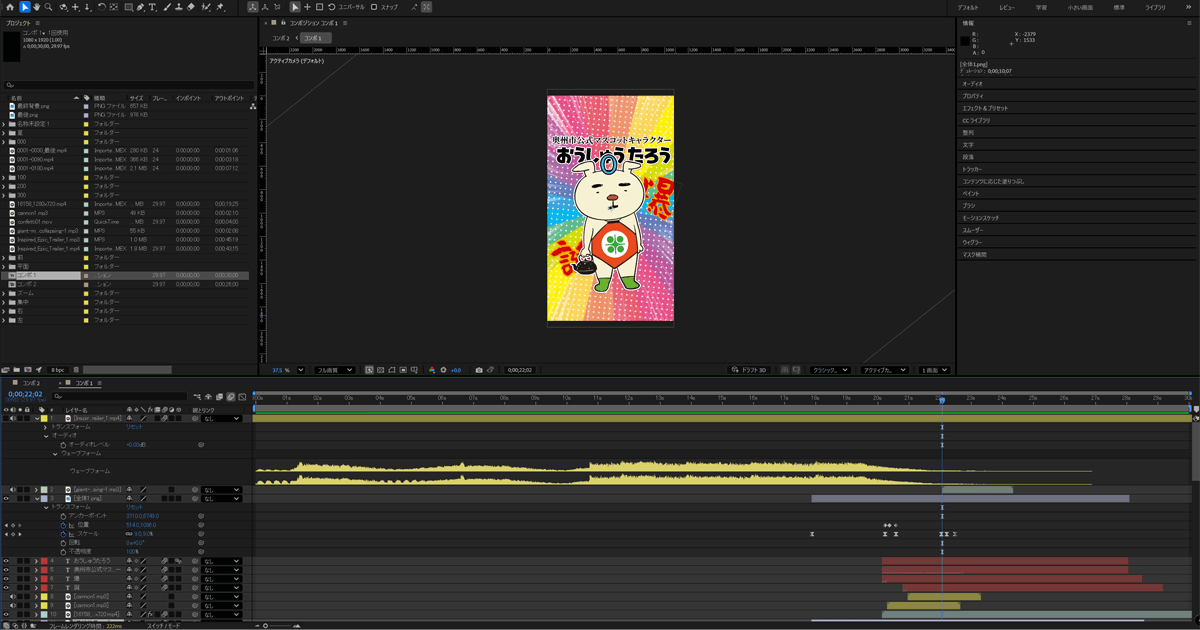Viewport: 1200px width, 630px height.
Task: Select the Zoom magnifier tool
Action: click(50, 7)
